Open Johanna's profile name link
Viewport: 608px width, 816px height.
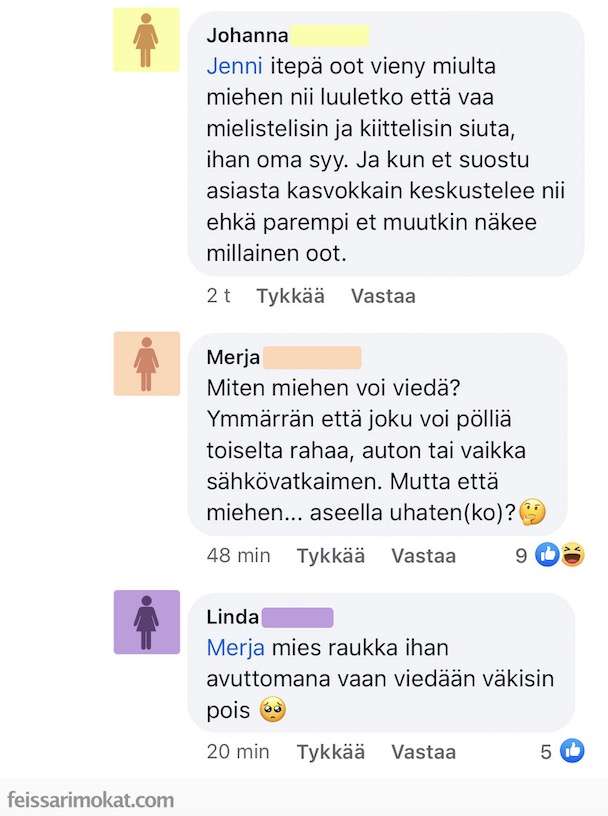click(247, 36)
